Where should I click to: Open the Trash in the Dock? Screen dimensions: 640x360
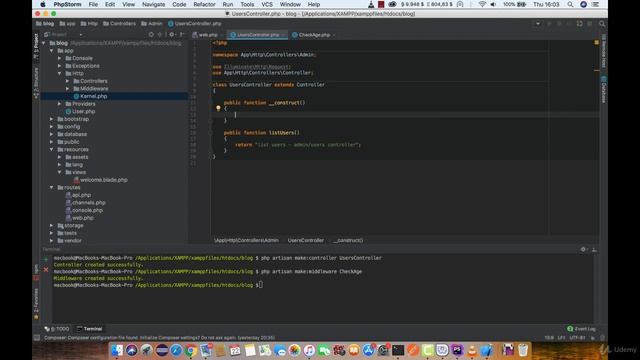click(523, 350)
